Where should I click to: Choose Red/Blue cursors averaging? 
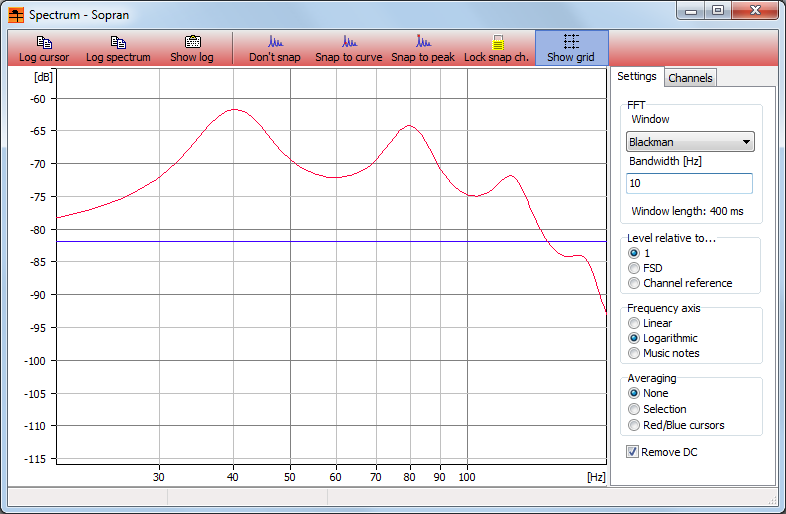tap(634, 425)
